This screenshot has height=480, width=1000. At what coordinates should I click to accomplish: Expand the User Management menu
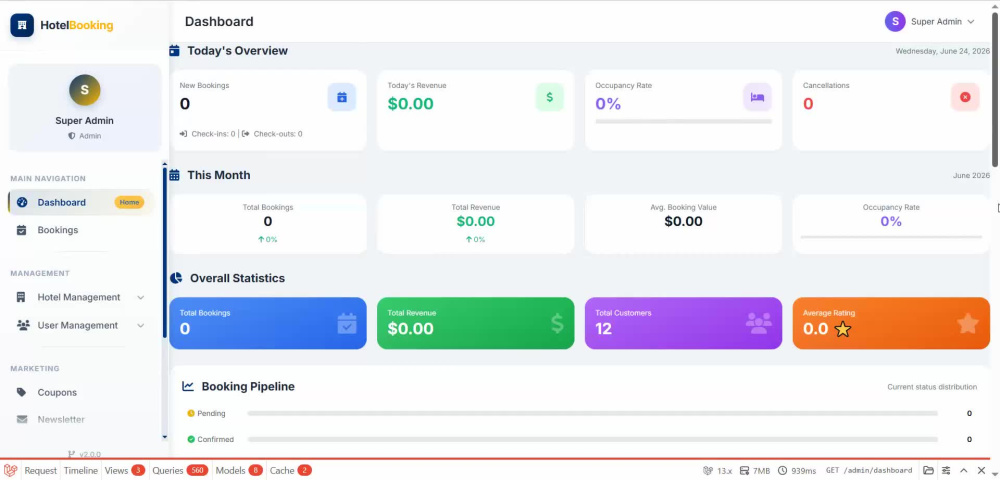(x=81, y=326)
